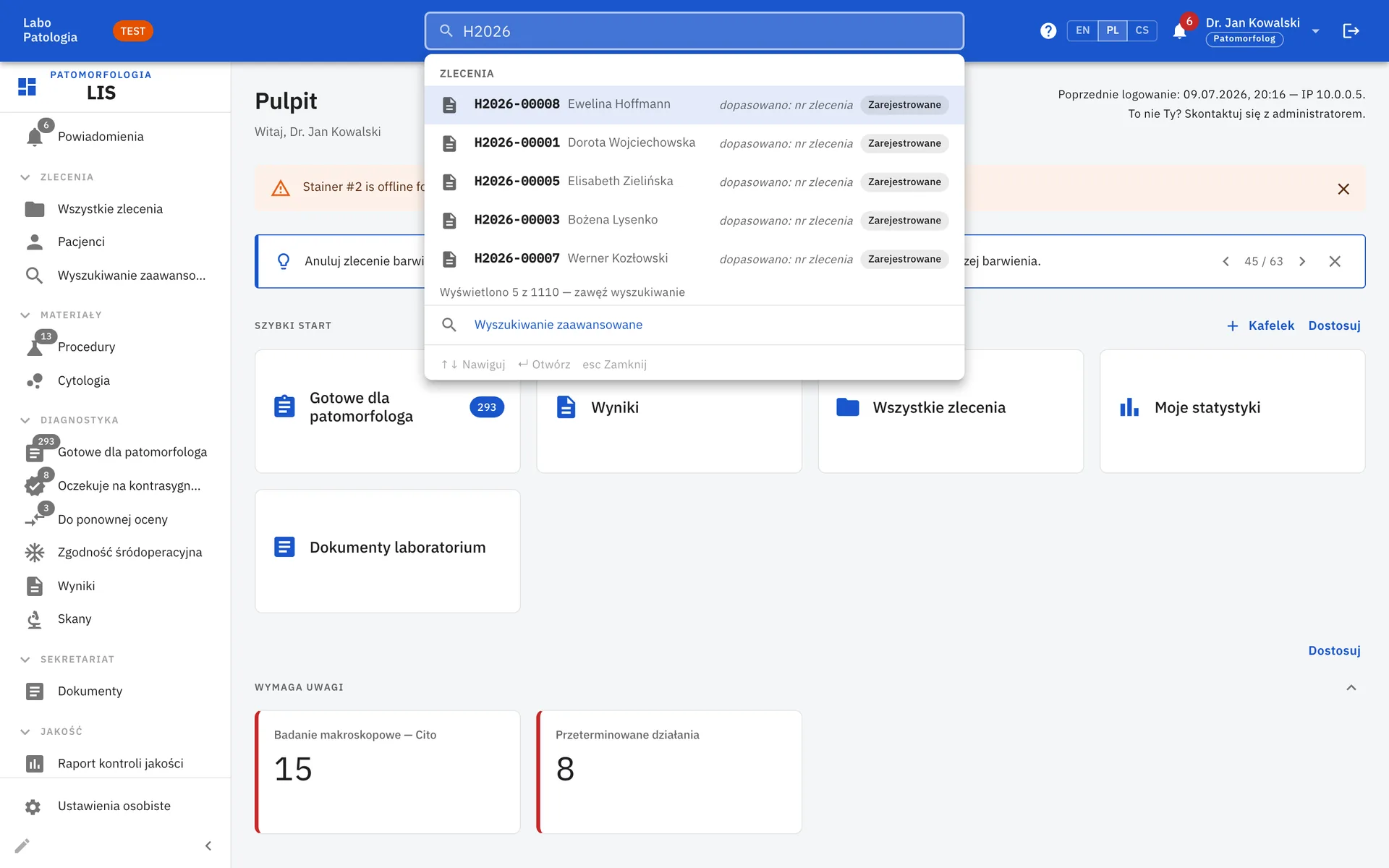The image size is (1389, 868).
Task: Open notifications bell in the header
Action: pyautogui.click(x=1179, y=31)
